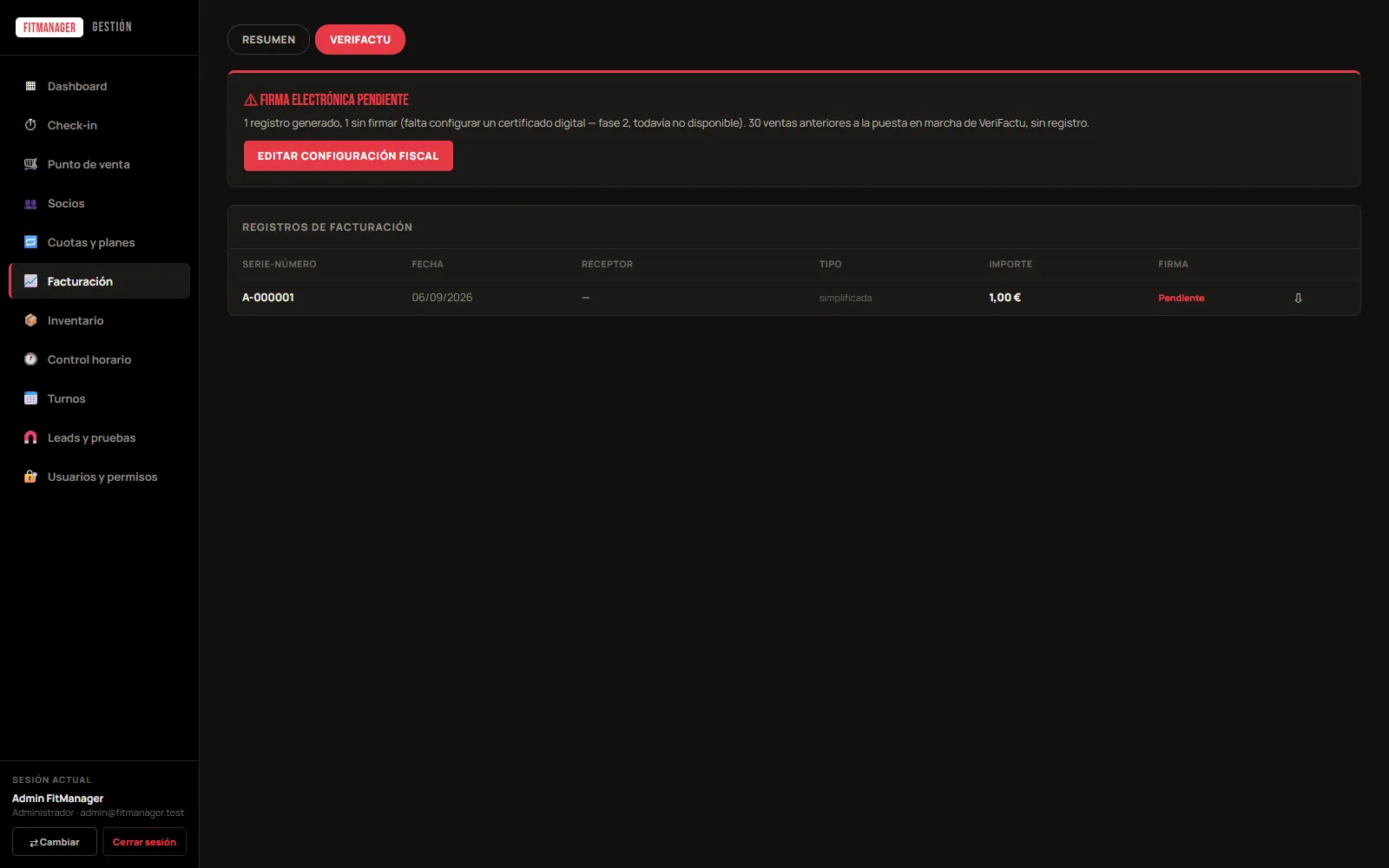Click Editar configuración fiscal button
Image resolution: width=1389 pixels, height=868 pixels.
(x=348, y=156)
